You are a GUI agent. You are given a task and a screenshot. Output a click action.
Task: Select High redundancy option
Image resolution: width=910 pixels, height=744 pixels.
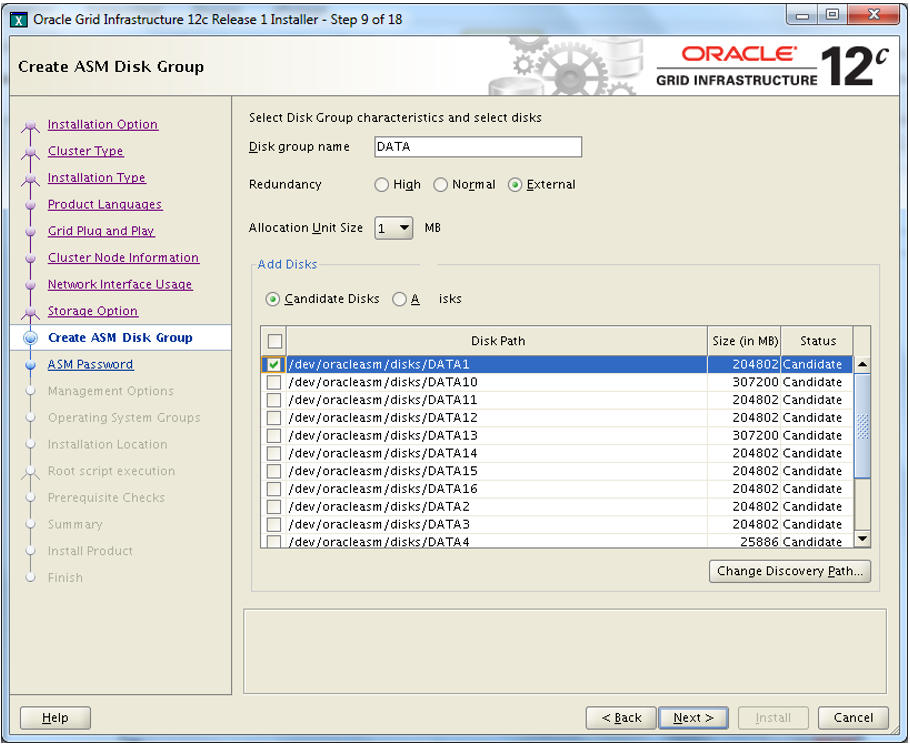[x=381, y=185]
